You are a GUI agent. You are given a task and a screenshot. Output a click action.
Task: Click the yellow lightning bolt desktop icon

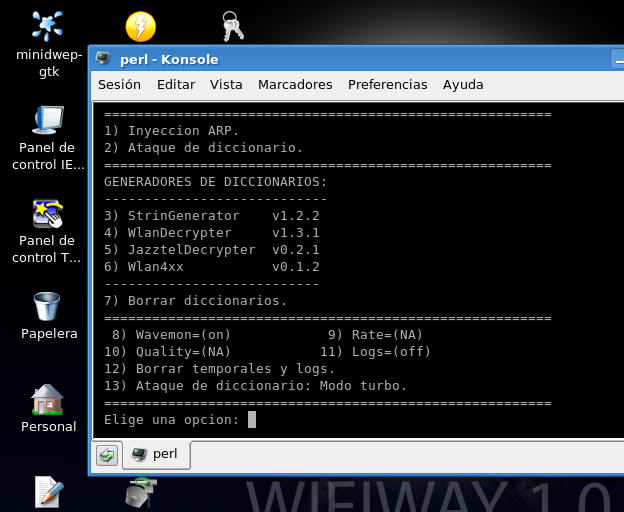[x=140, y=26]
